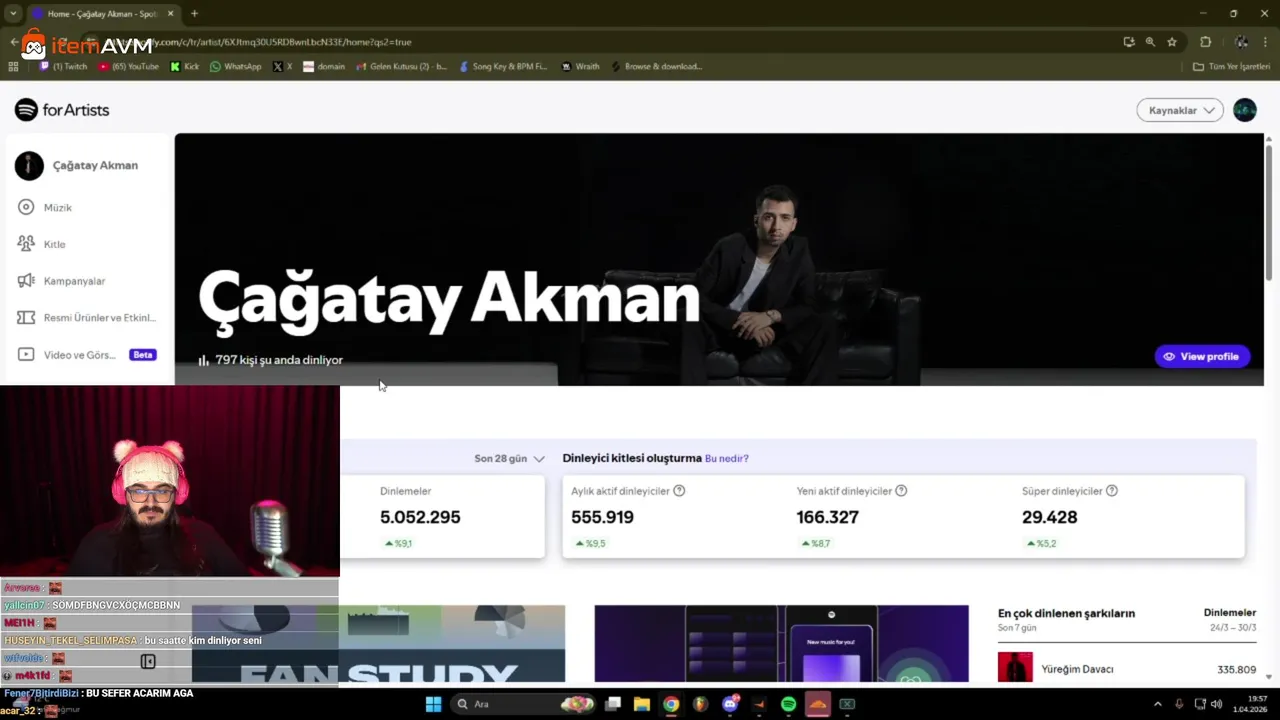Click the 797 kişi şu anda dinliyor text
This screenshot has height=720, width=1280.
[x=278, y=360]
